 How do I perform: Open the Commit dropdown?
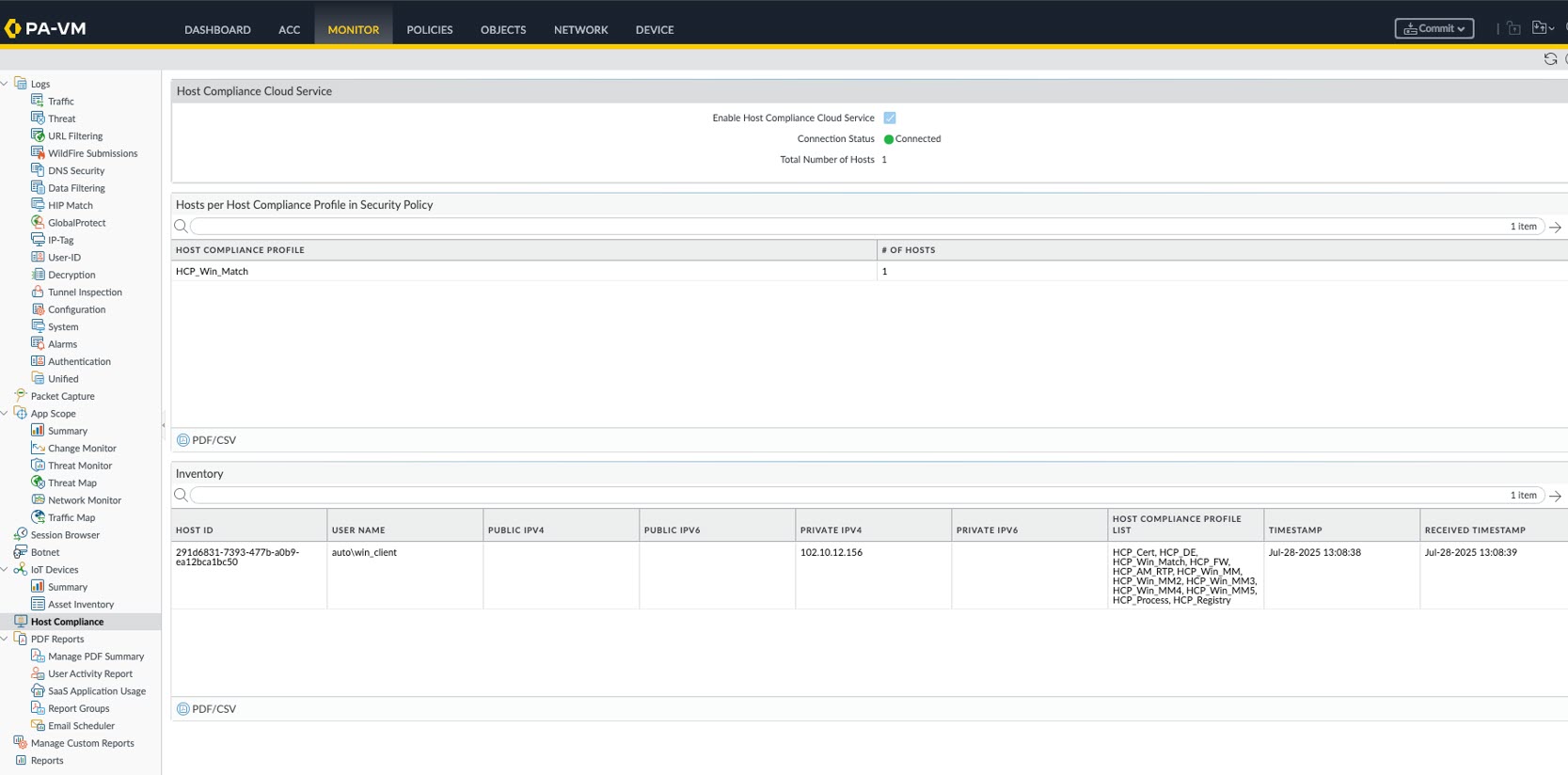[1433, 29]
